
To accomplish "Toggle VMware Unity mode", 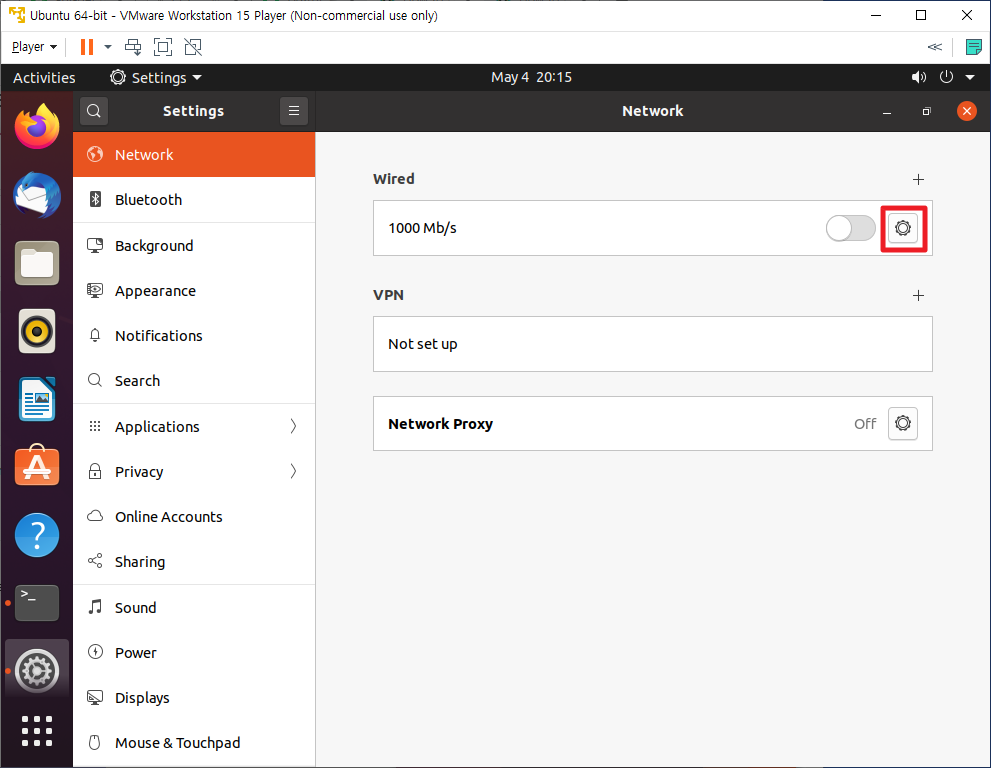I will point(193,47).
